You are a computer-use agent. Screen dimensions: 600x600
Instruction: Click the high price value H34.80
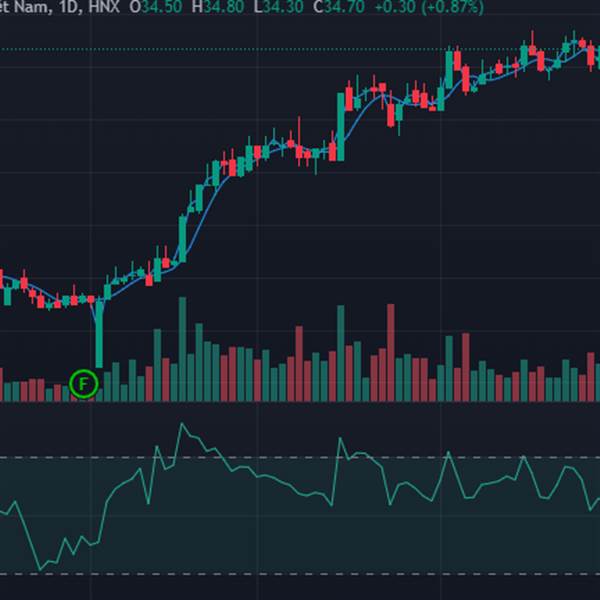point(217,7)
